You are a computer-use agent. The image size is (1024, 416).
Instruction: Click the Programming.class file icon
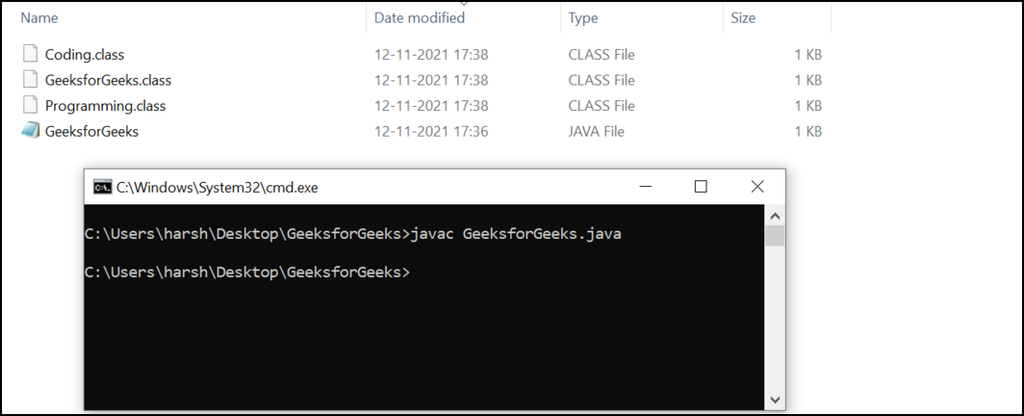pyautogui.click(x=29, y=105)
